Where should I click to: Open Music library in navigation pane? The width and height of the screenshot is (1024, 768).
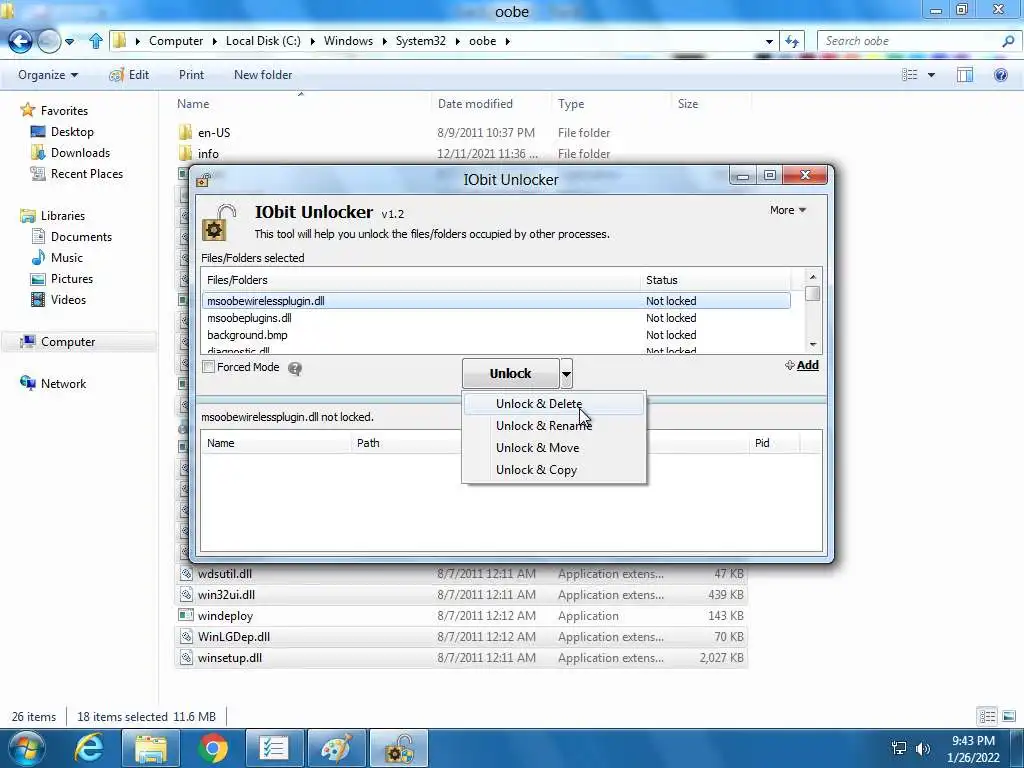click(67, 257)
